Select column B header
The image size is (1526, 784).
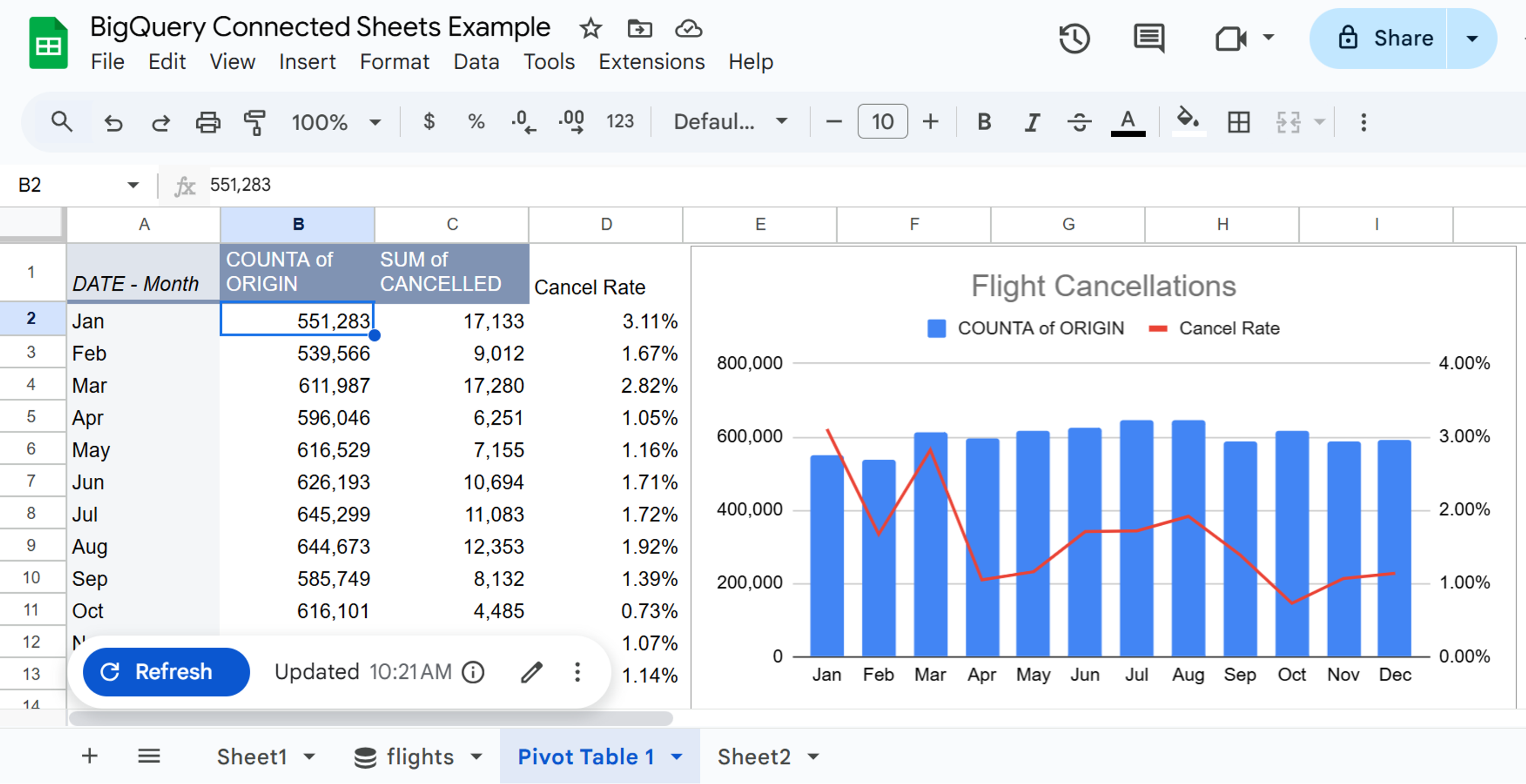pos(298,224)
